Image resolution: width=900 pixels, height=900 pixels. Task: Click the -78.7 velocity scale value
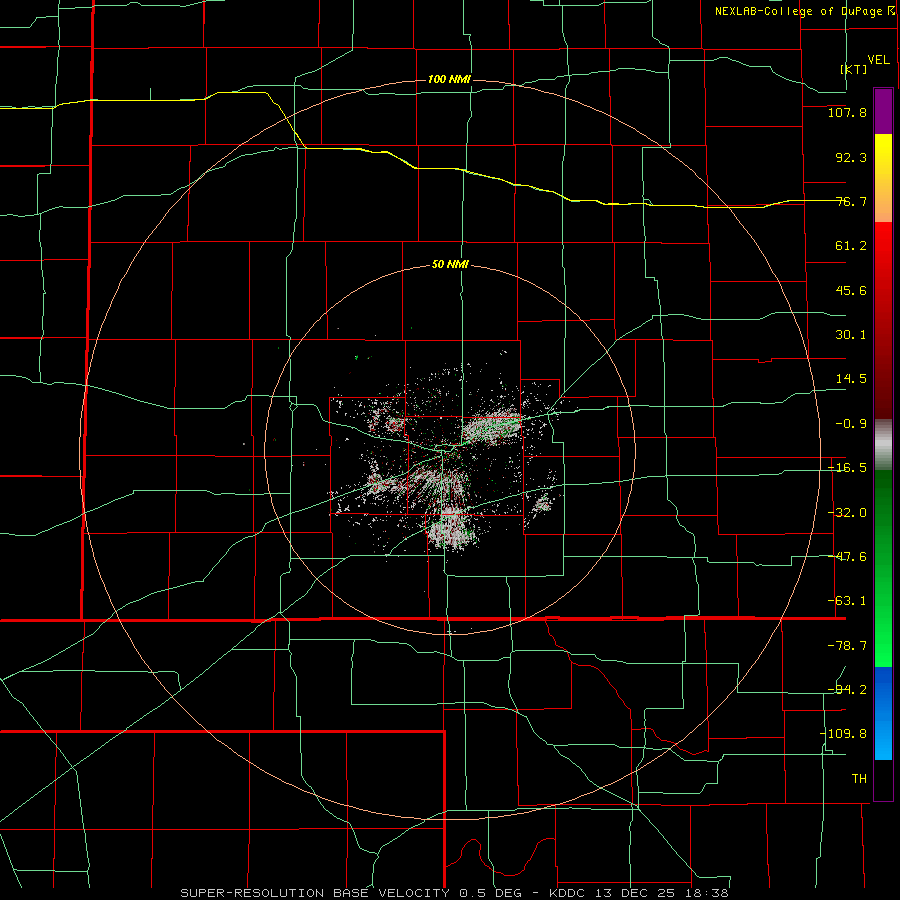[x=847, y=646]
